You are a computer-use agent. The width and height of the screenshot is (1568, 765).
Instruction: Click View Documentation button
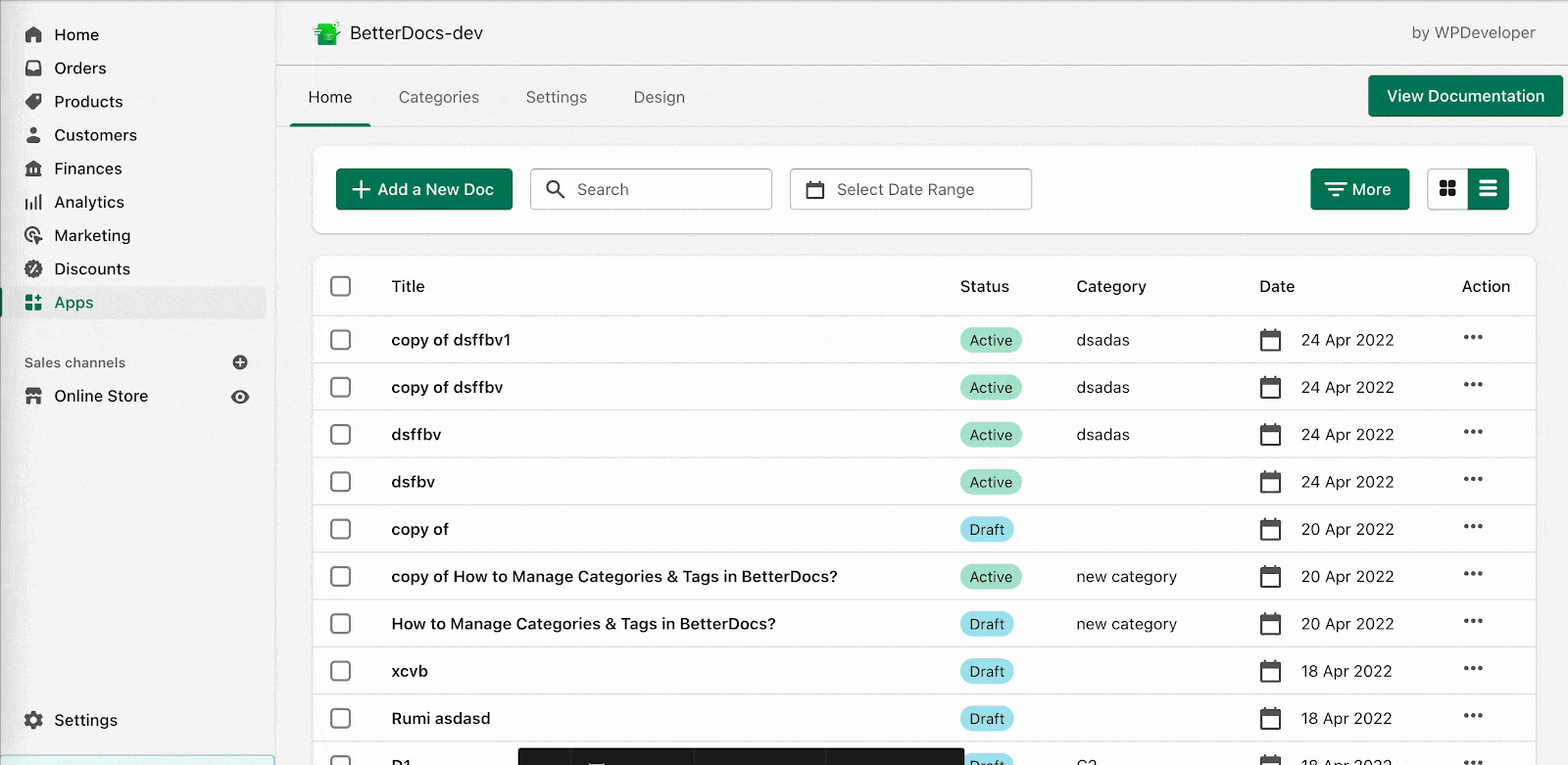click(x=1465, y=96)
